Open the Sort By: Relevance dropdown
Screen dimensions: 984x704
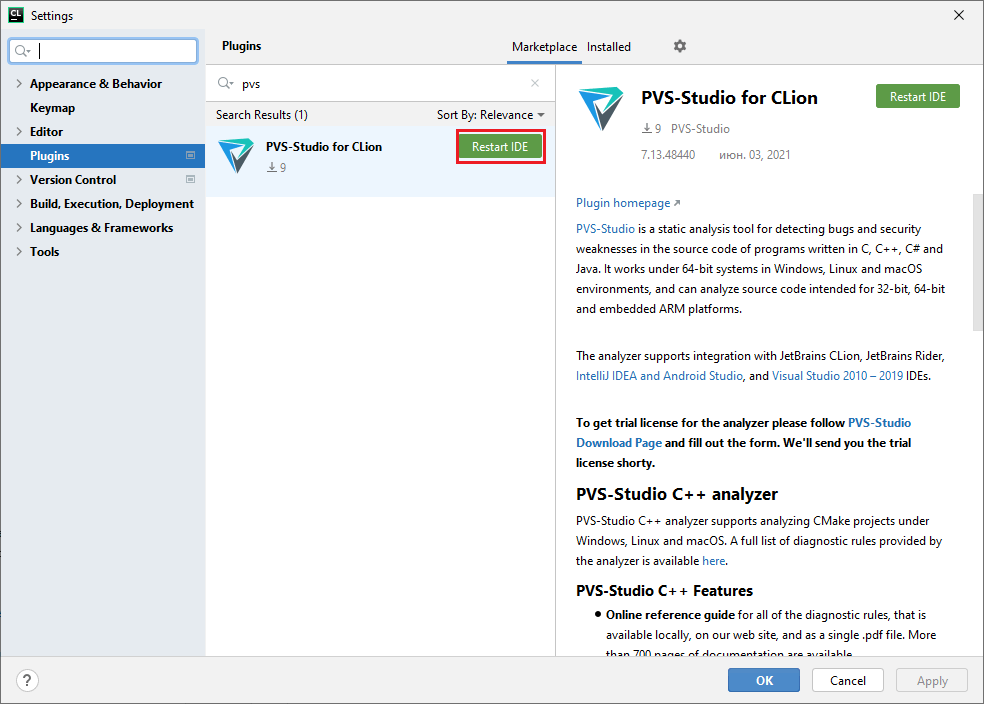tap(491, 115)
